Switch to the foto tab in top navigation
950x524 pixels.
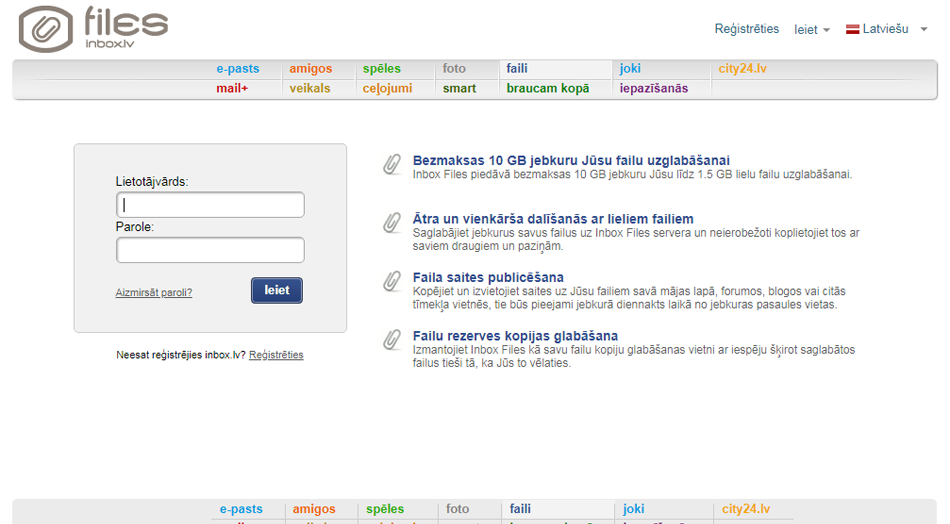(454, 69)
